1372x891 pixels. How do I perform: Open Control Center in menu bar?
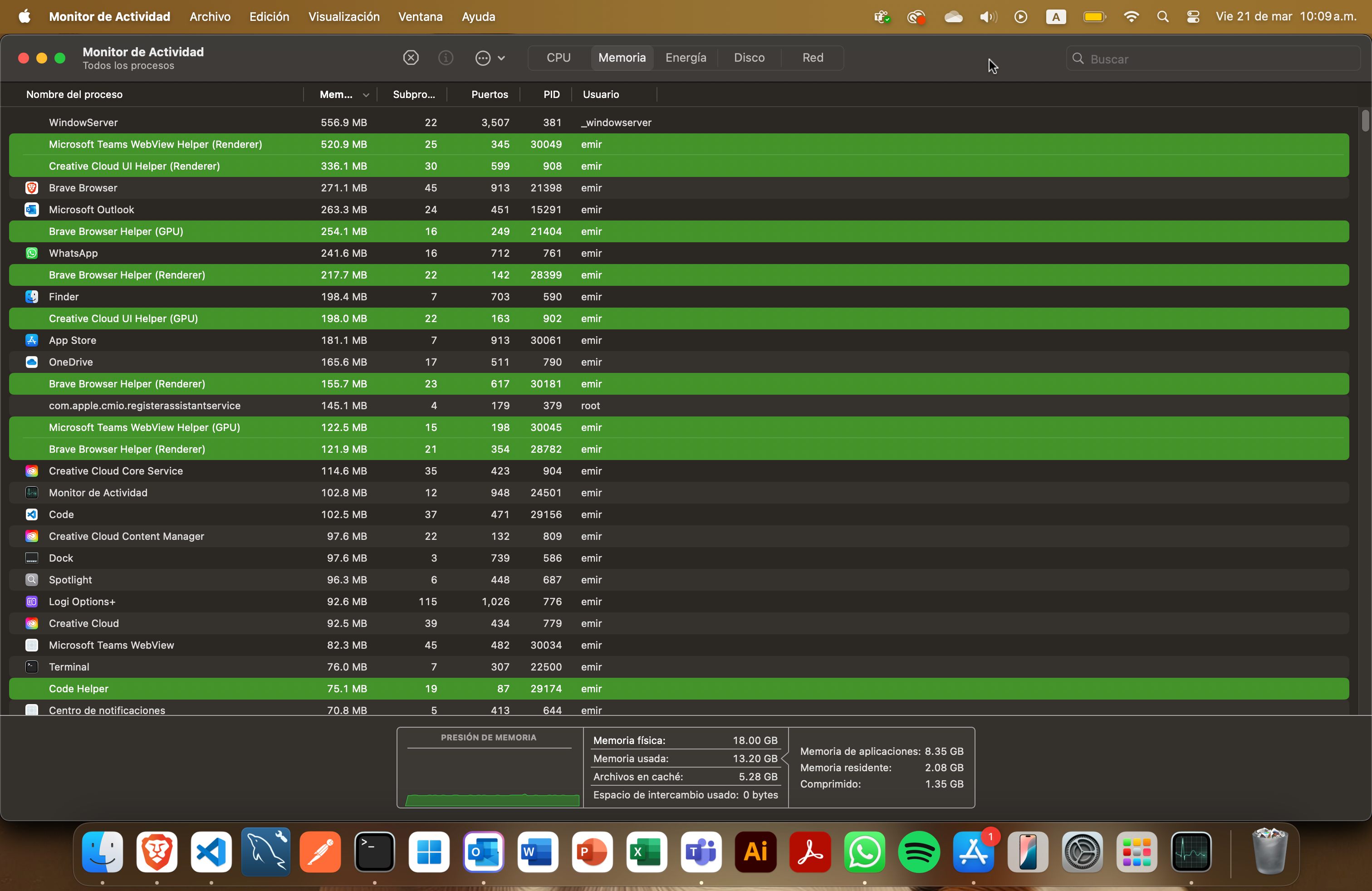pos(1193,17)
